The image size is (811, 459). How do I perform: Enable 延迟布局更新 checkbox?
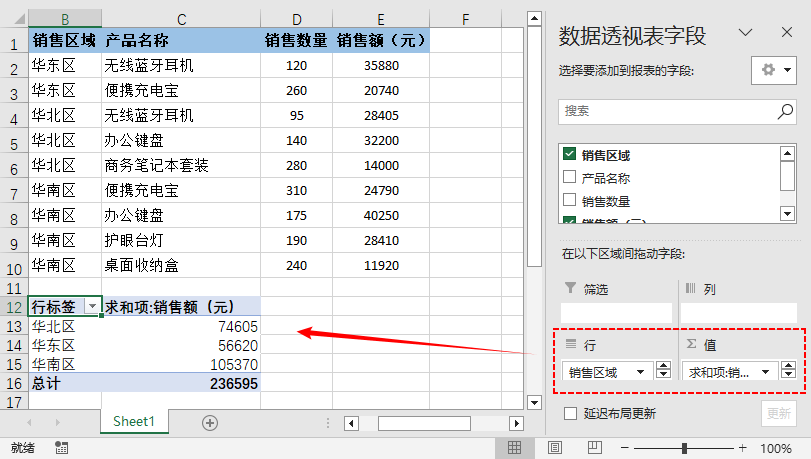click(x=570, y=413)
